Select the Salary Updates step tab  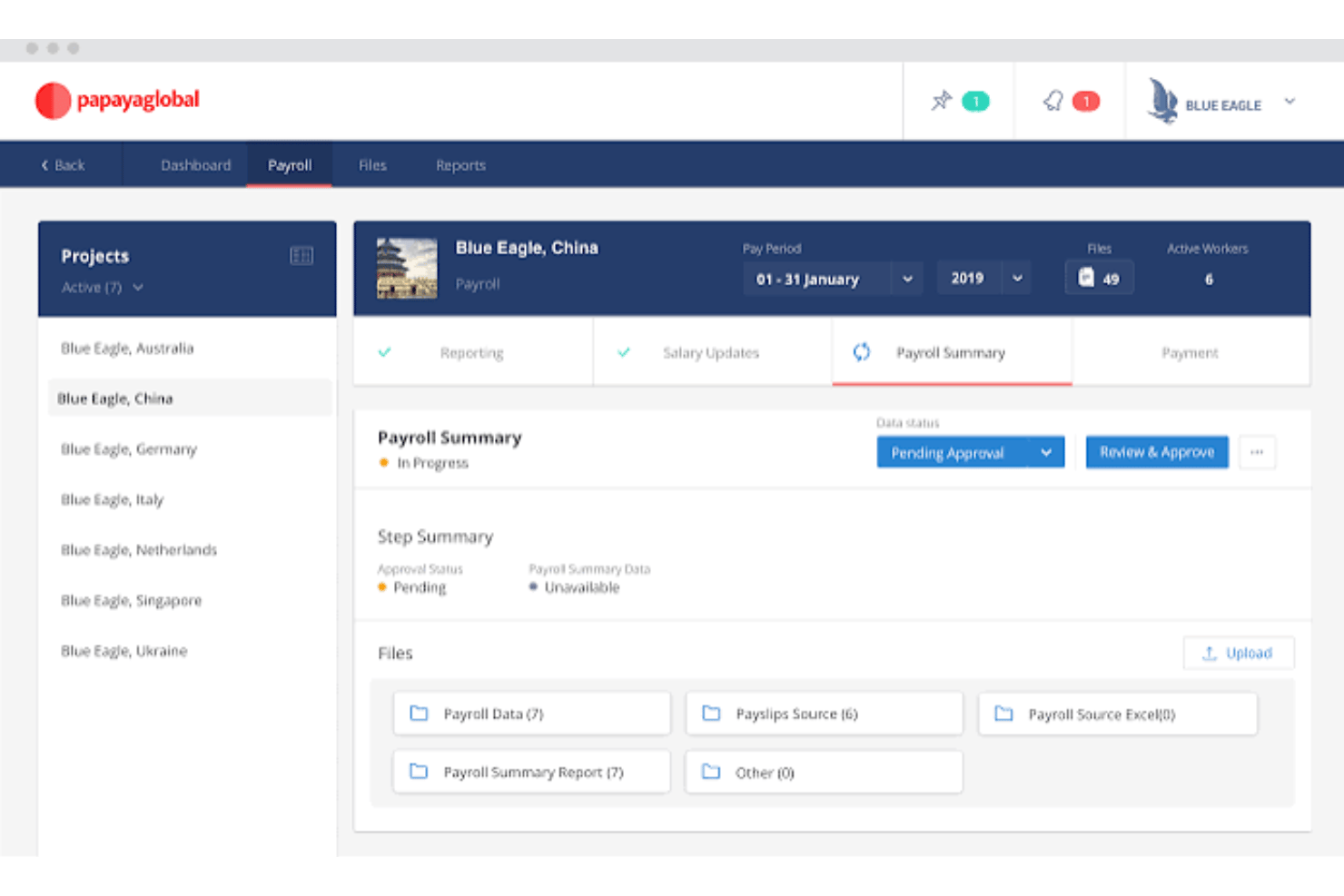pos(713,352)
